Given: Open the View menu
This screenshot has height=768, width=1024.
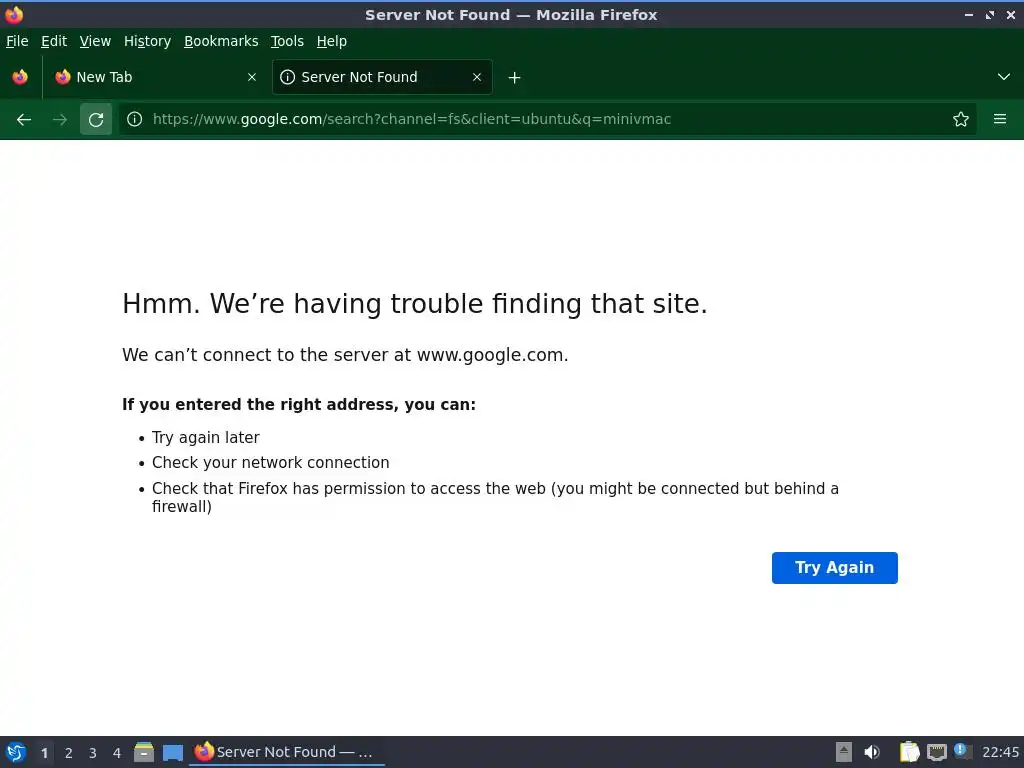Looking at the screenshot, I should (95, 41).
